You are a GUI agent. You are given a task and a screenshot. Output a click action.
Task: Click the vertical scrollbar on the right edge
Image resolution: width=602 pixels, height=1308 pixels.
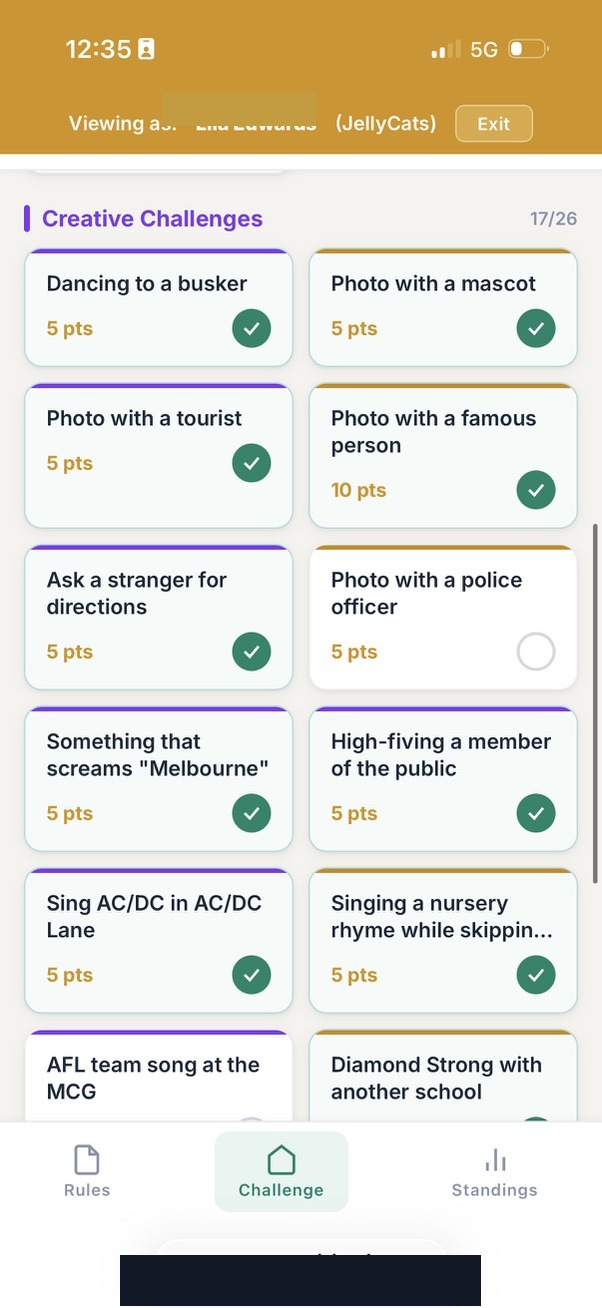[596, 700]
